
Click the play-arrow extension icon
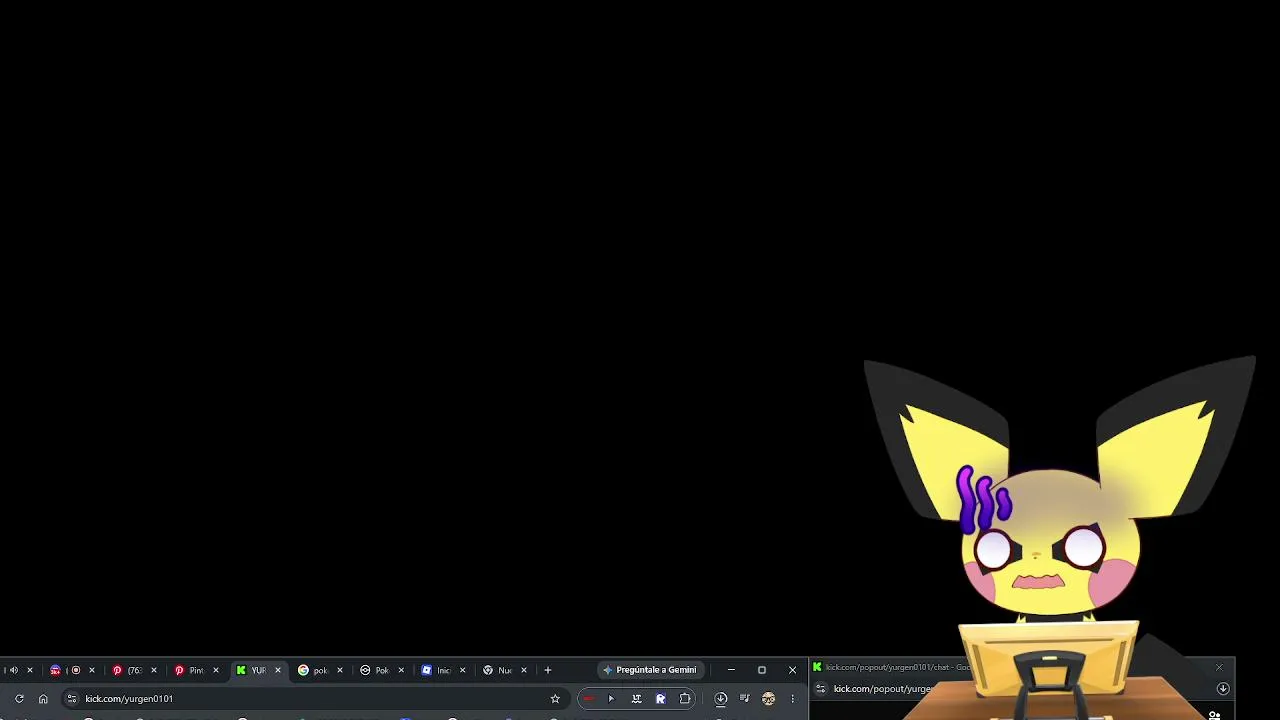[611, 699]
